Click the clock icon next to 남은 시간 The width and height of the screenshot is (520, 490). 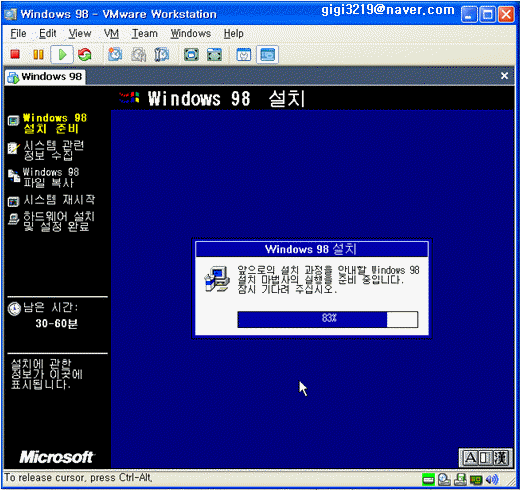14,309
